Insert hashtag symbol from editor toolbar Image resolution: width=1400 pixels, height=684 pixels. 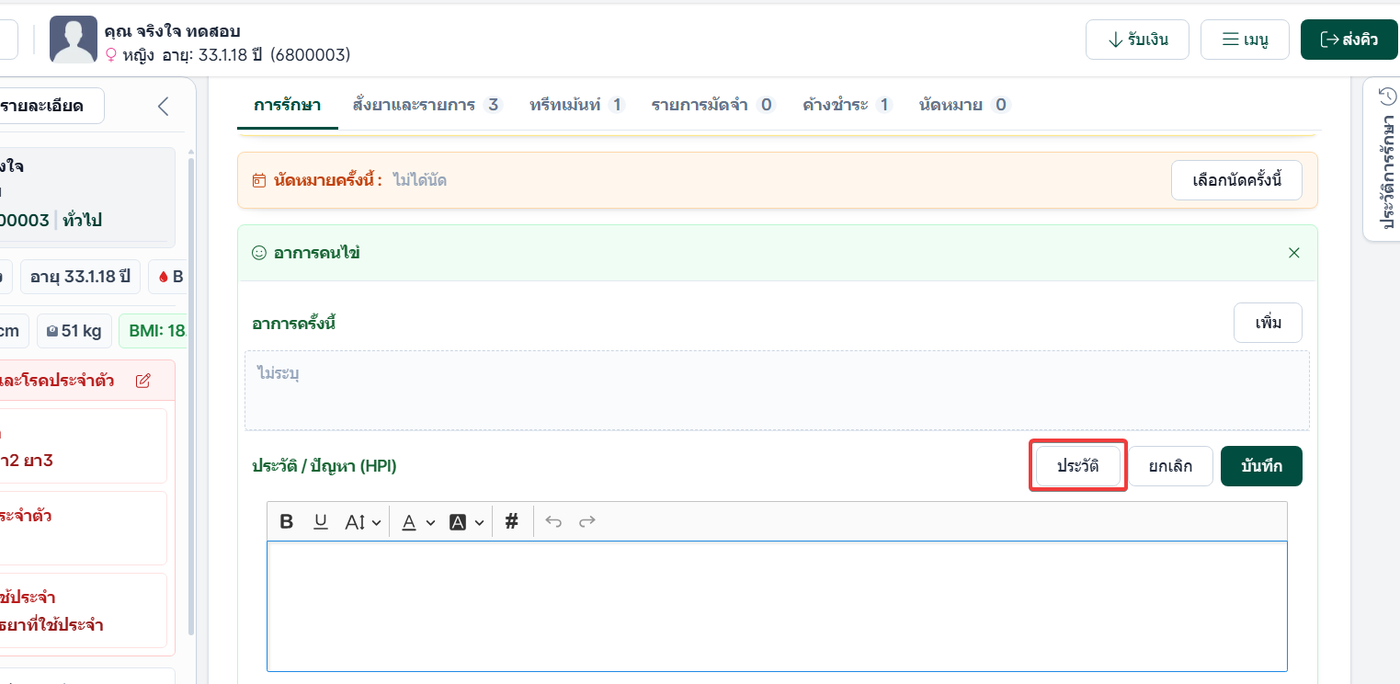pos(512,521)
